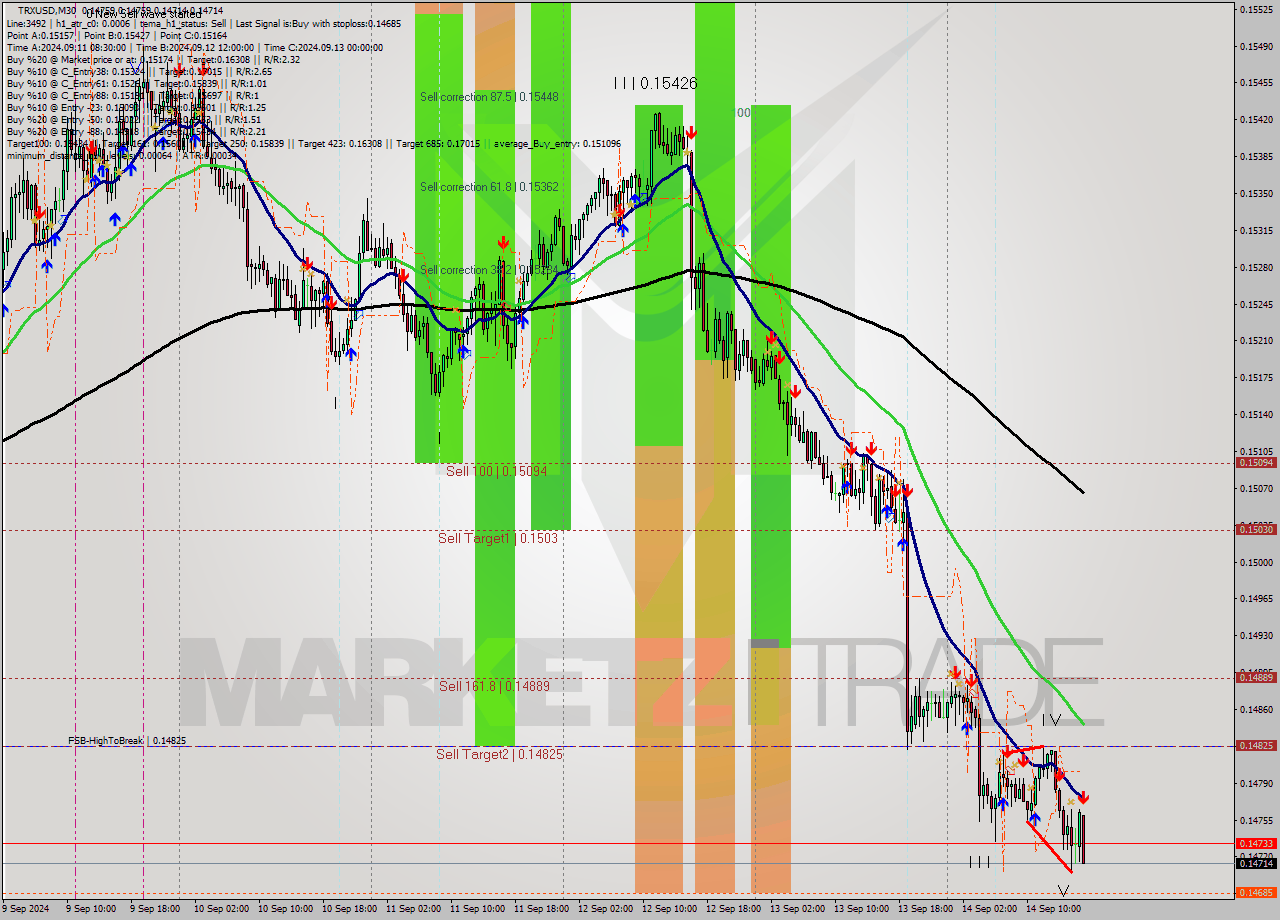
Task: Click the V wave marker at the chart bottom right
Action: pyautogui.click(x=1063, y=888)
